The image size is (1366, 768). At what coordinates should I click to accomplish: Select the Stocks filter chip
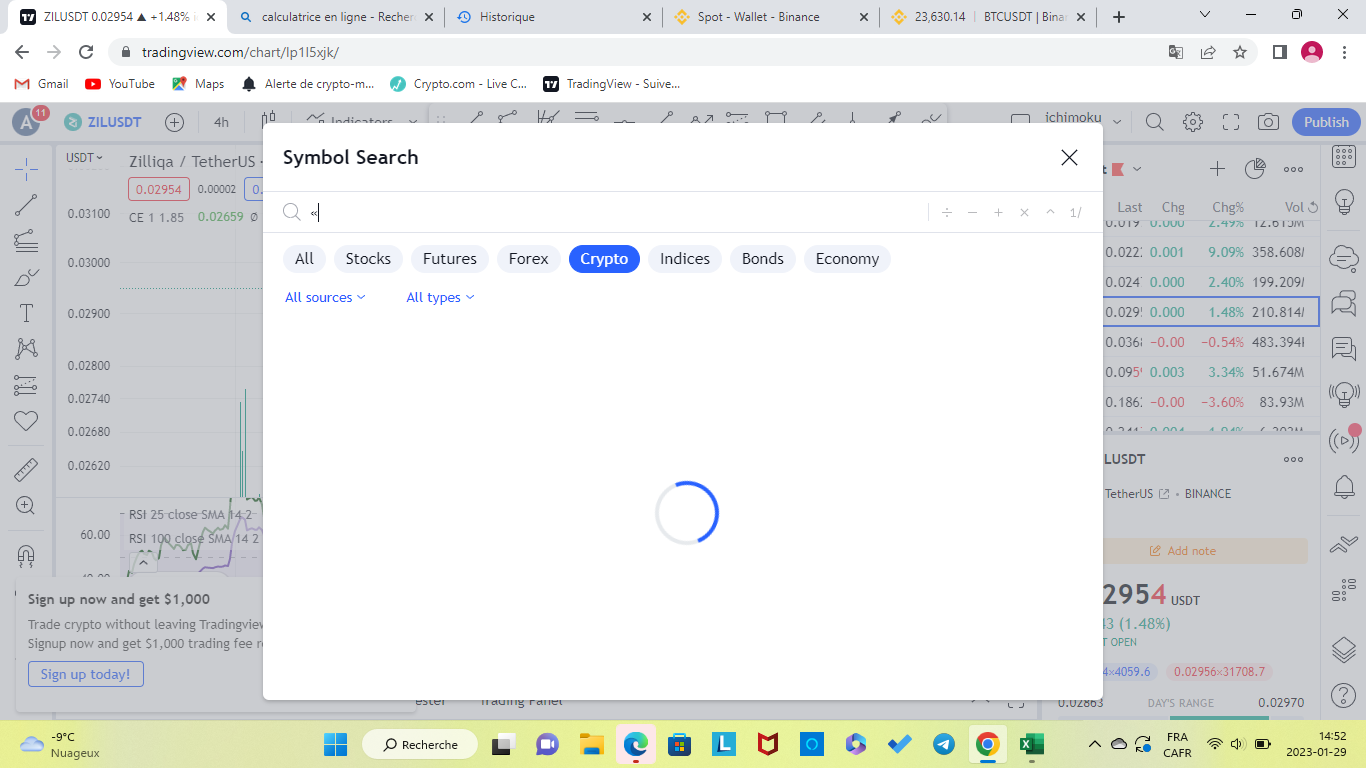click(x=368, y=259)
